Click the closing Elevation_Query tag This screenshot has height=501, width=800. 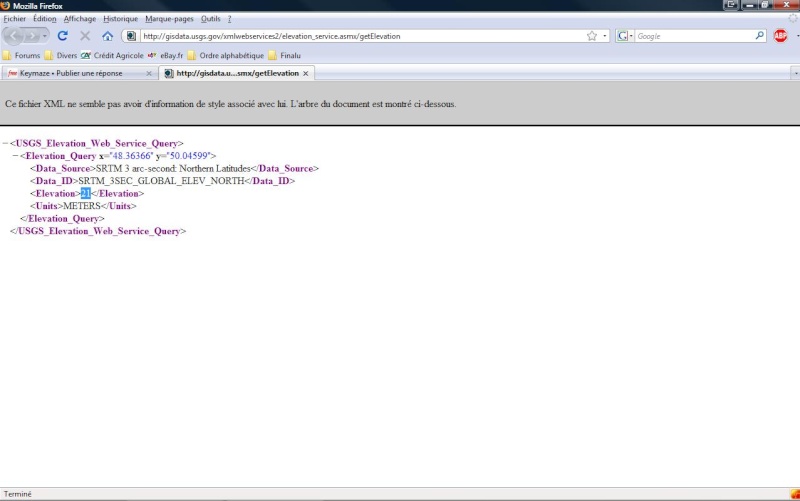coord(62,218)
